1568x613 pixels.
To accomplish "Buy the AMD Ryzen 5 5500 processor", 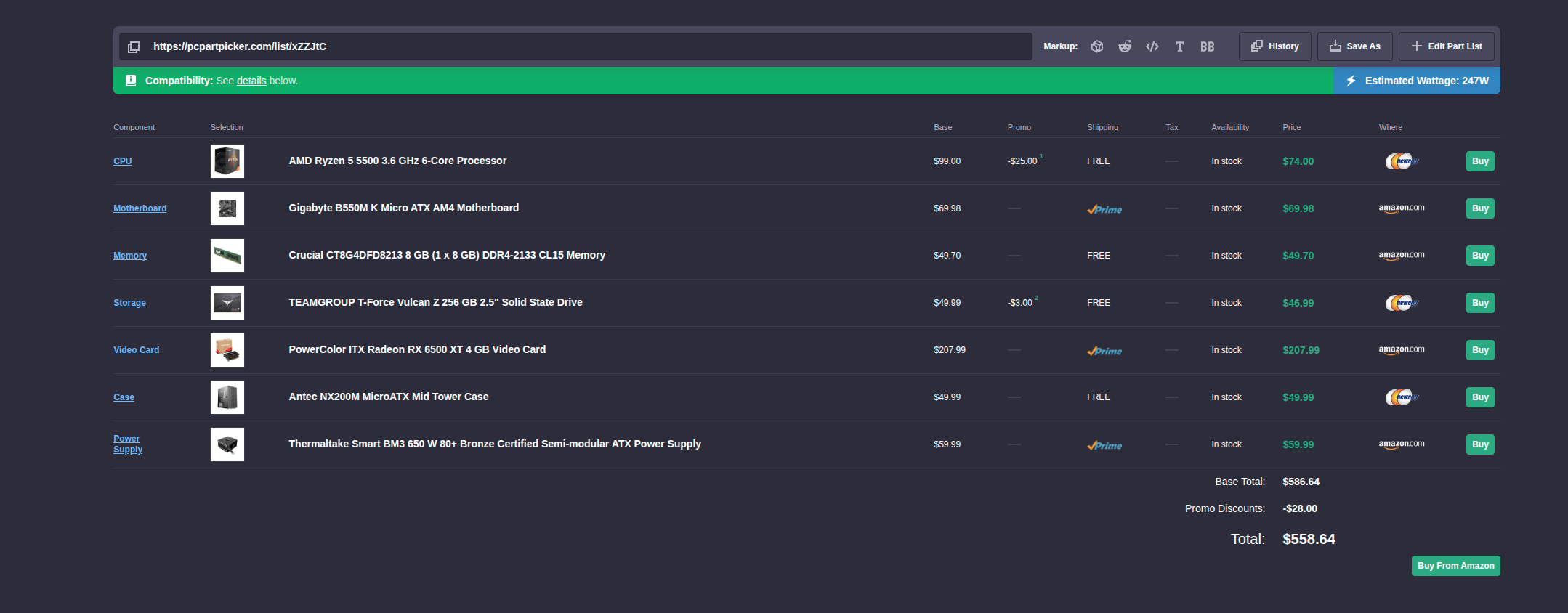I will click(1480, 161).
